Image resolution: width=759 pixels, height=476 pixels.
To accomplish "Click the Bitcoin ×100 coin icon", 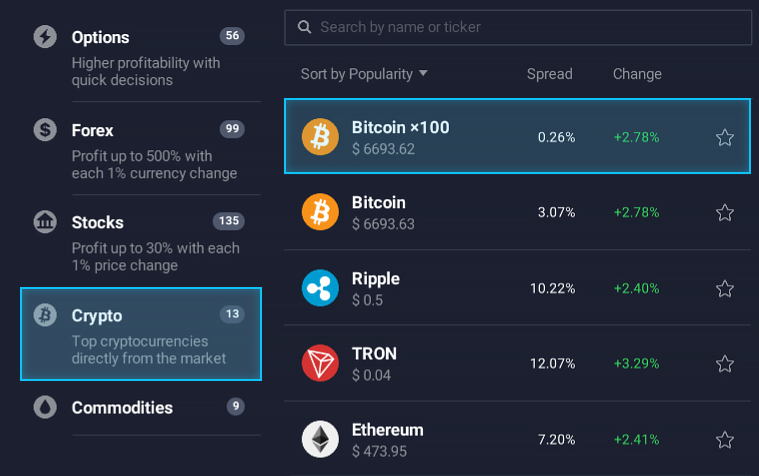I will (321, 137).
